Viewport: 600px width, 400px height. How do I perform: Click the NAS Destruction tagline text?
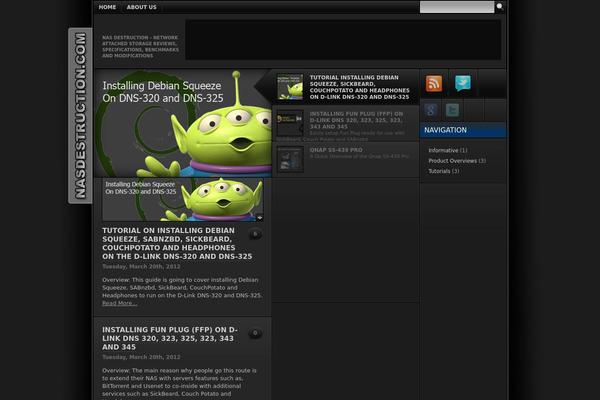coord(140,47)
